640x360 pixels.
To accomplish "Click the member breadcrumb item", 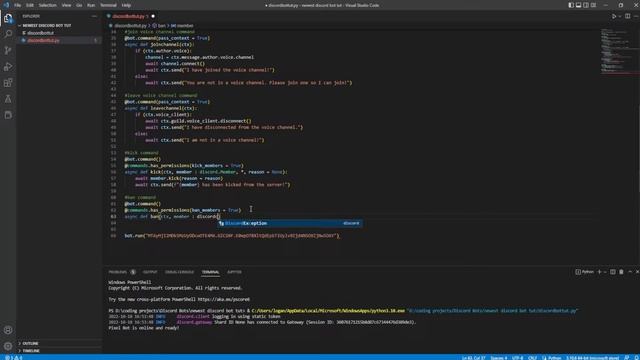I will tap(182, 26).
